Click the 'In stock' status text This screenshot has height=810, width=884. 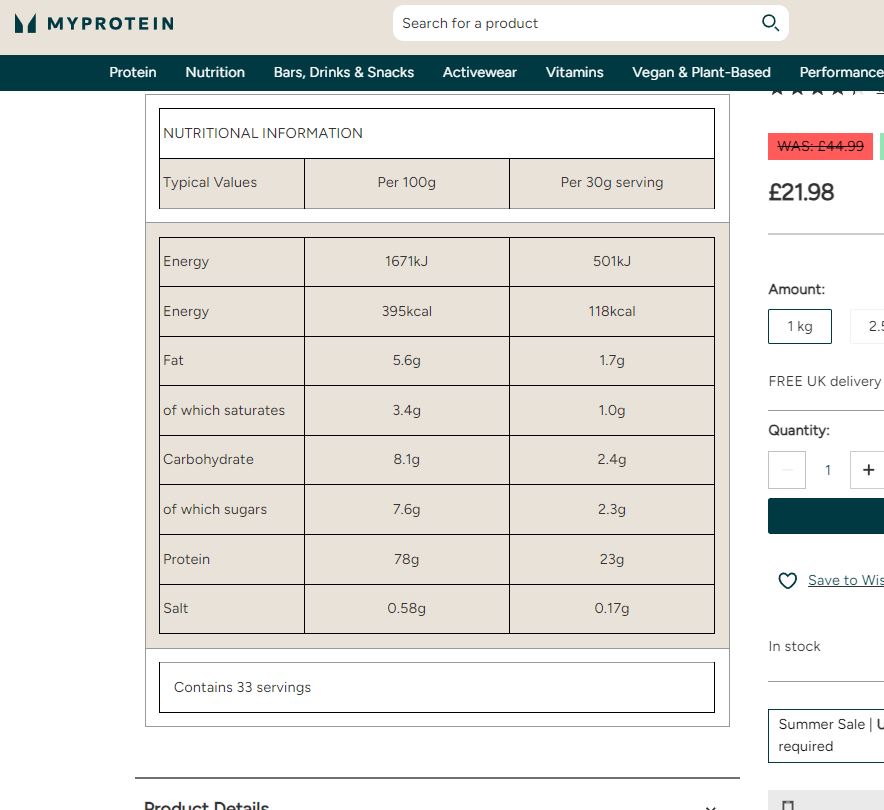click(x=794, y=647)
